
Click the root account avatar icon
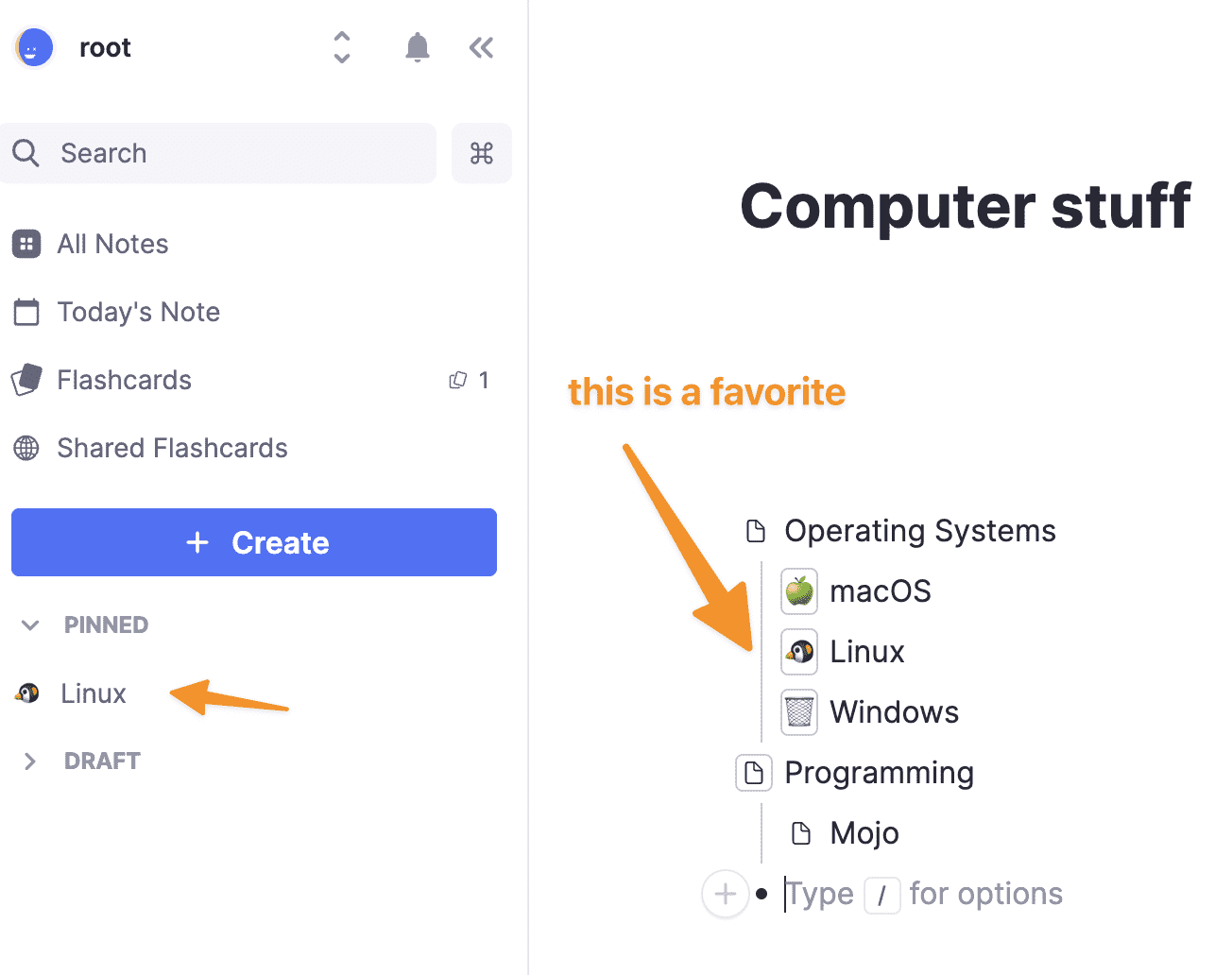tap(35, 47)
